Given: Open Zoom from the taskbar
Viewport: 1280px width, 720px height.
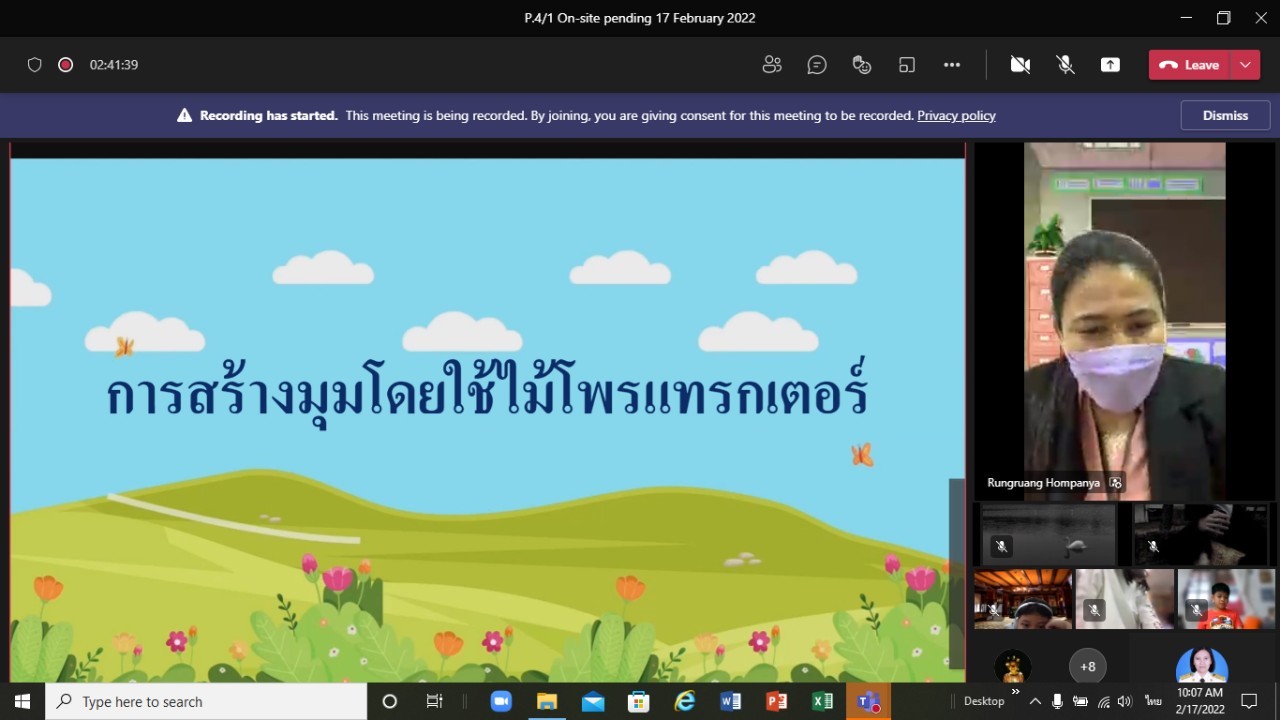Looking at the screenshot, I should pyautogui.click(x=501, y=701).
